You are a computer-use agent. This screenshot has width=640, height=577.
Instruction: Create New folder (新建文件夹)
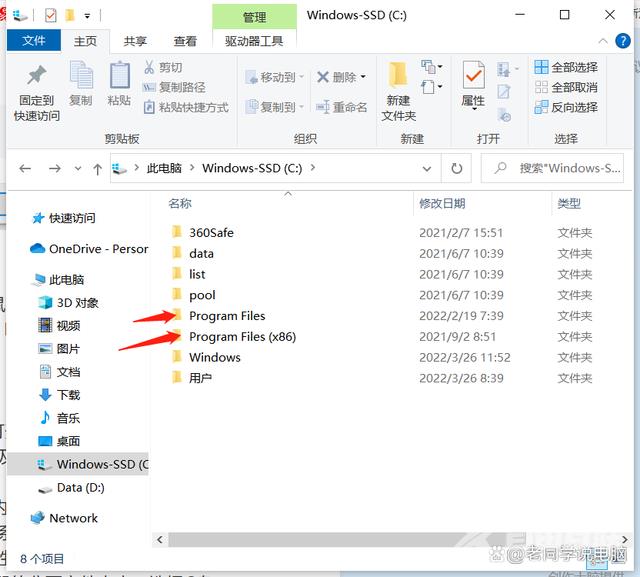[x=399, y=92]
